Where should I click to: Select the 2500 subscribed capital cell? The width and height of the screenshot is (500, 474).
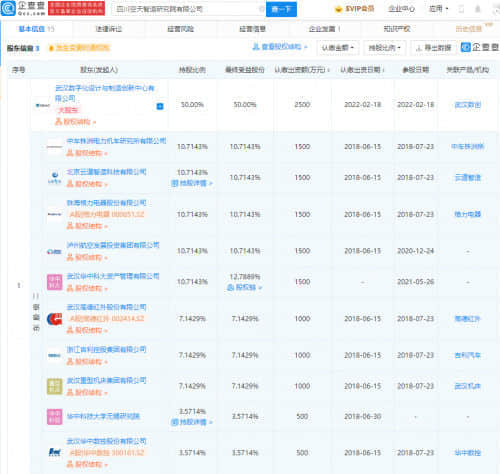[302, 105]
